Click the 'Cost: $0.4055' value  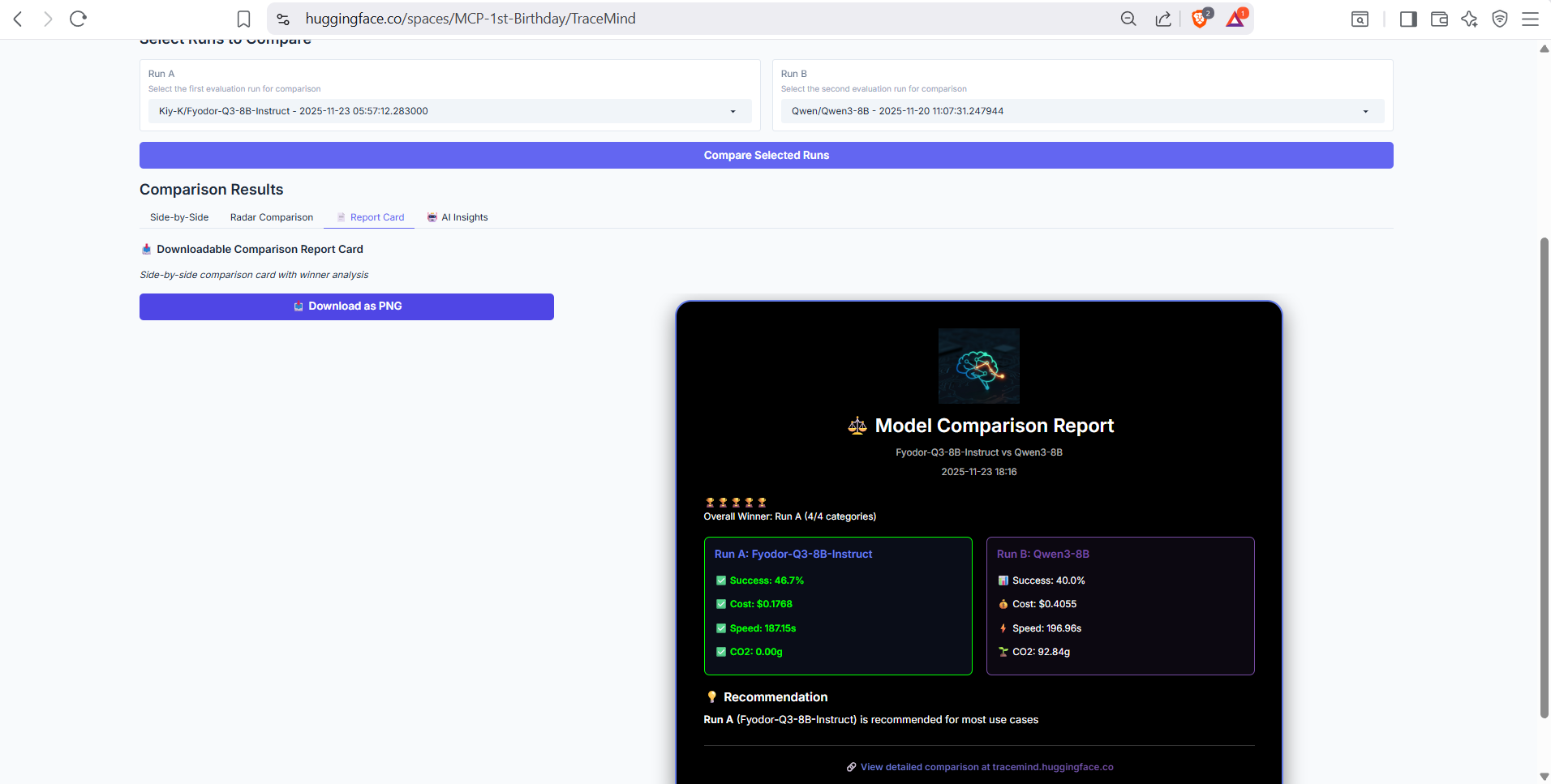[1045, 604]
